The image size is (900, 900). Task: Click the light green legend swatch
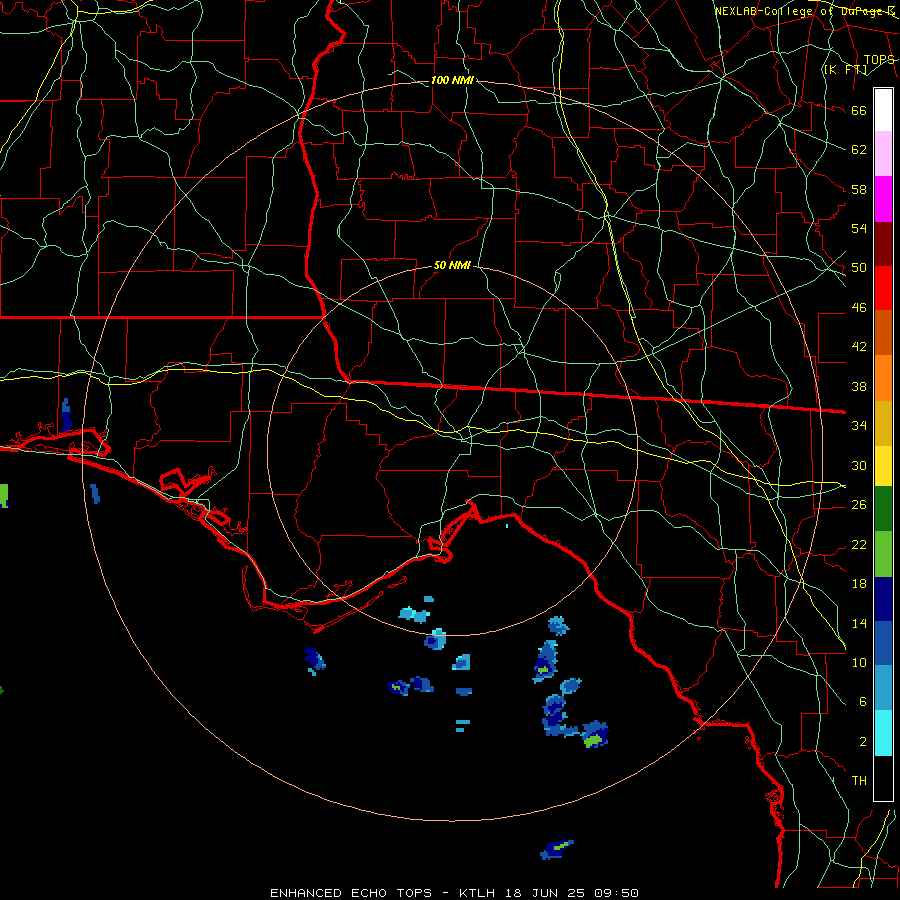tap(883, 554)
